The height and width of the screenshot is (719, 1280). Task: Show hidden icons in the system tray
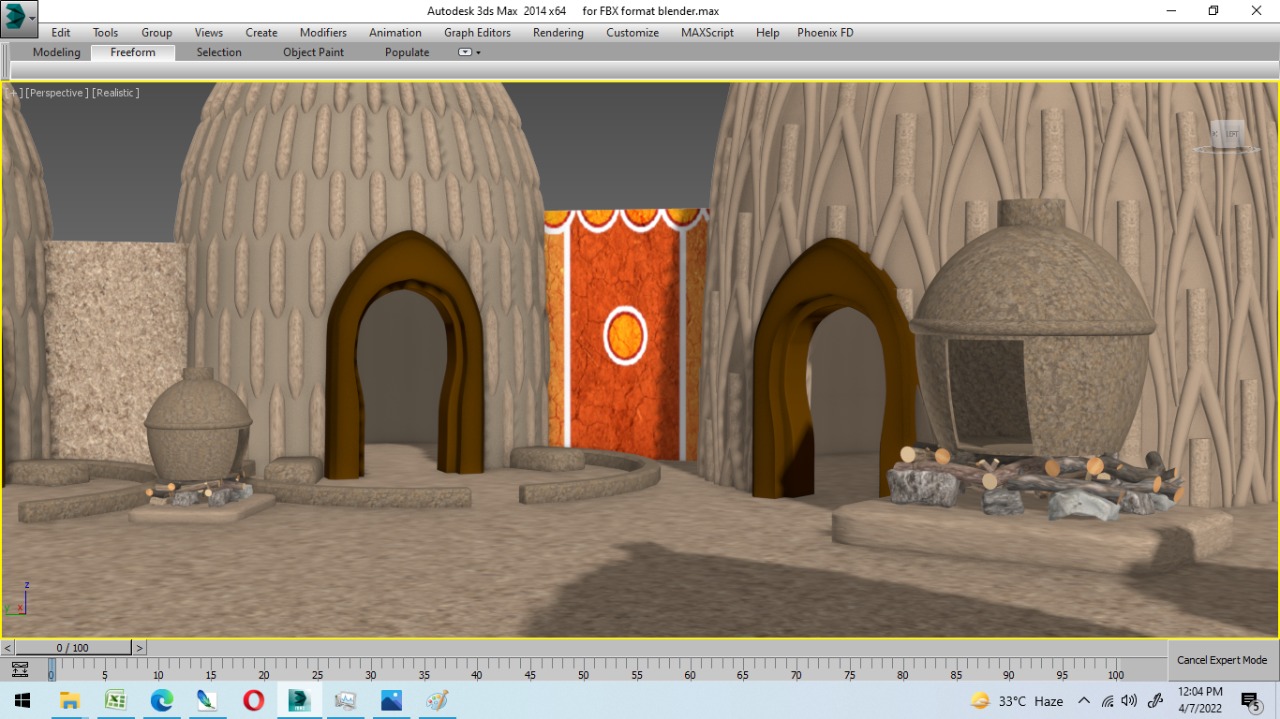click(1084, 701)
